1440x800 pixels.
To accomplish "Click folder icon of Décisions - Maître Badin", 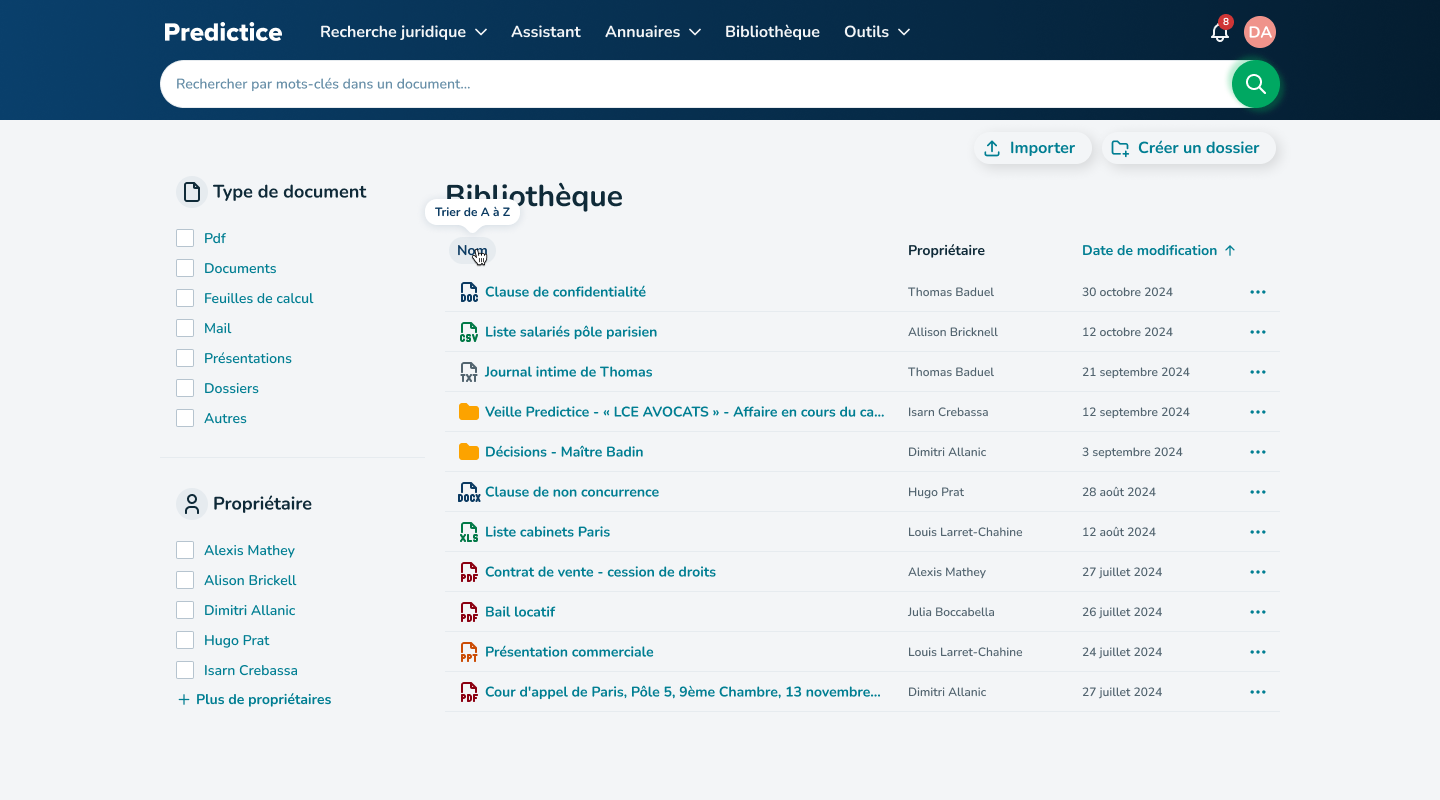I will (x=469, y=452).
